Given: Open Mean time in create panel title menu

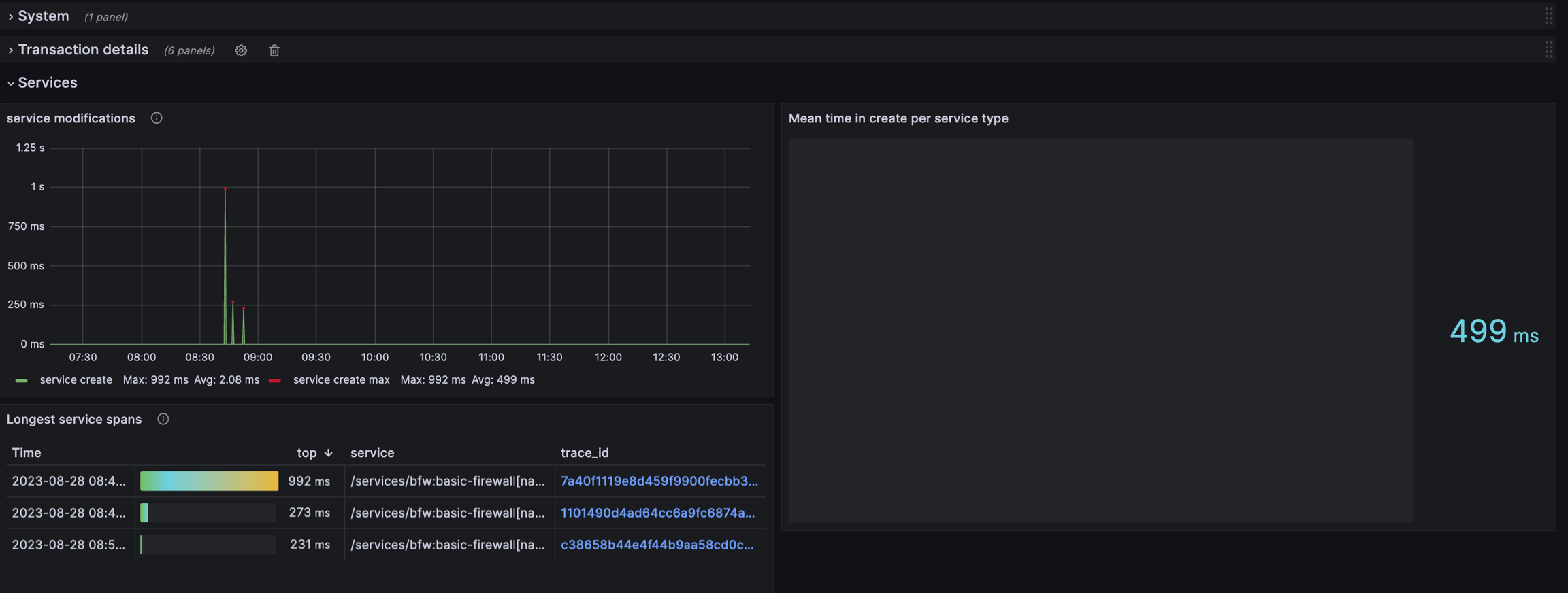Looking at the screenshot, I should point(898,118).
